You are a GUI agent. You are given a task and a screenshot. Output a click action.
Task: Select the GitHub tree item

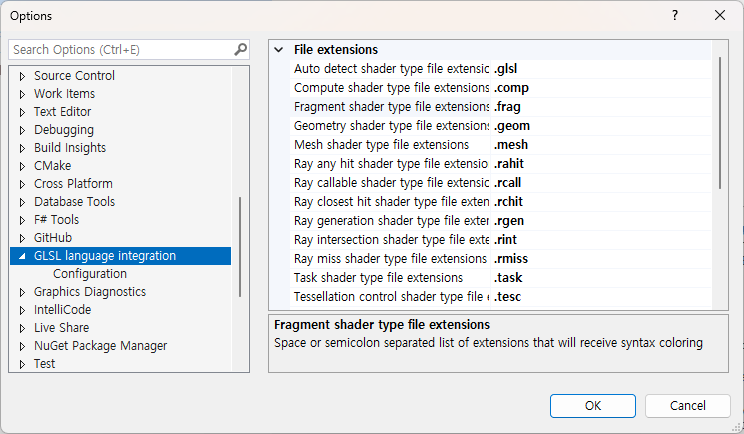[53, 238]
